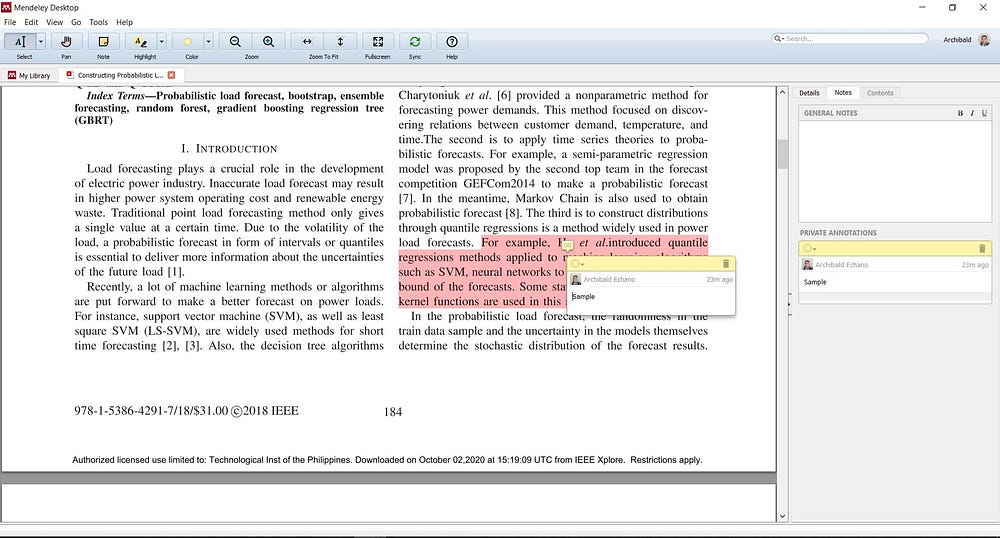Enter Fullscreen reading mode

coord(377,42)
